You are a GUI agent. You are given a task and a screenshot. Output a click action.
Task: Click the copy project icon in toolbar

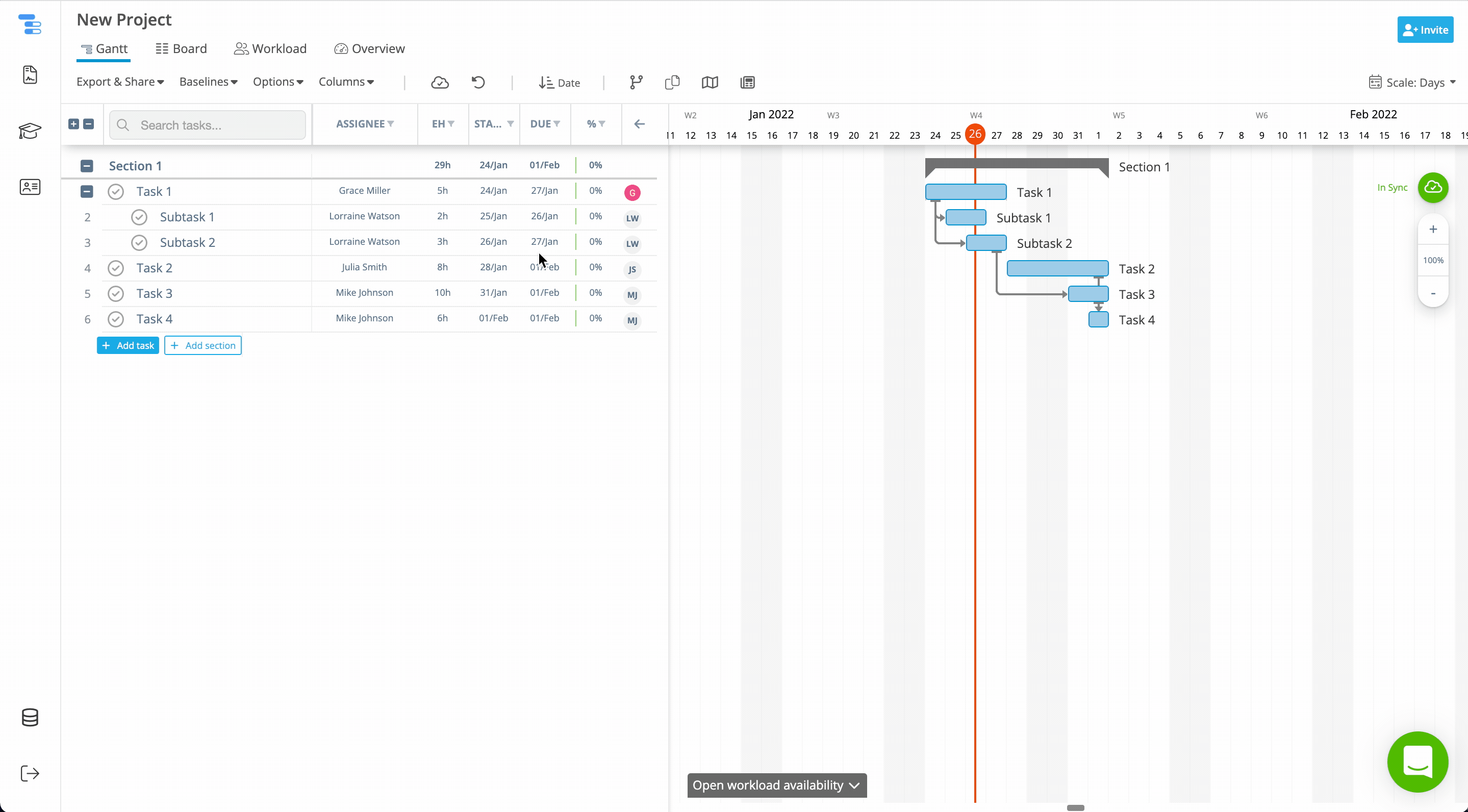pos(672,83)
